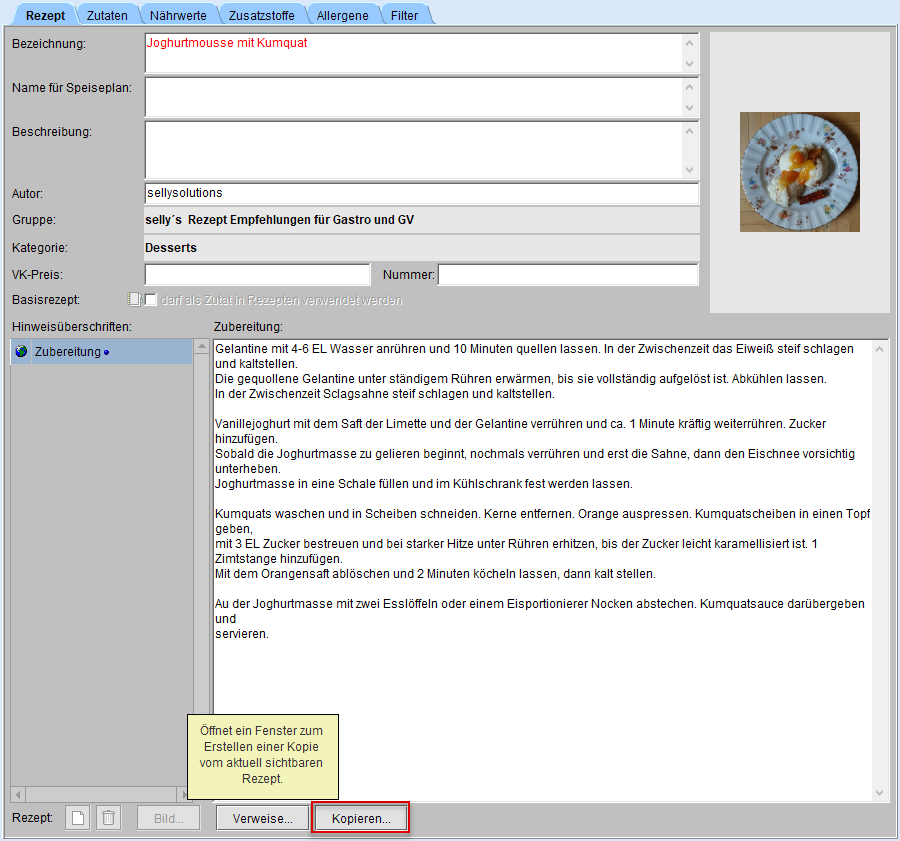Click the new recipe page icon
Screen dimensions: 900x841
pyautogui.click(x=77, y=818)
